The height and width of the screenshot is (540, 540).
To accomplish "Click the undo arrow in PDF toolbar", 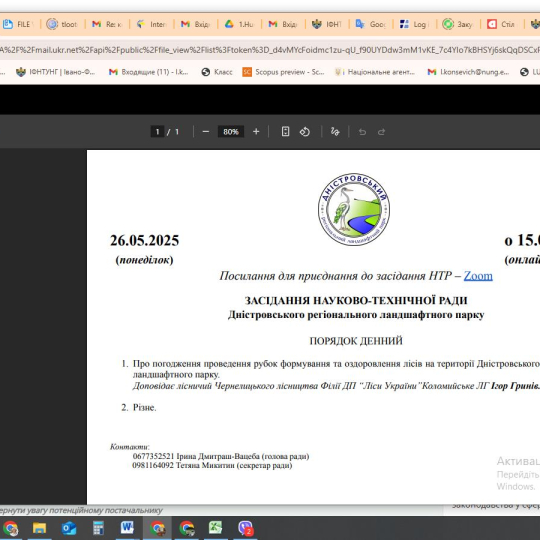I will 362,132.
